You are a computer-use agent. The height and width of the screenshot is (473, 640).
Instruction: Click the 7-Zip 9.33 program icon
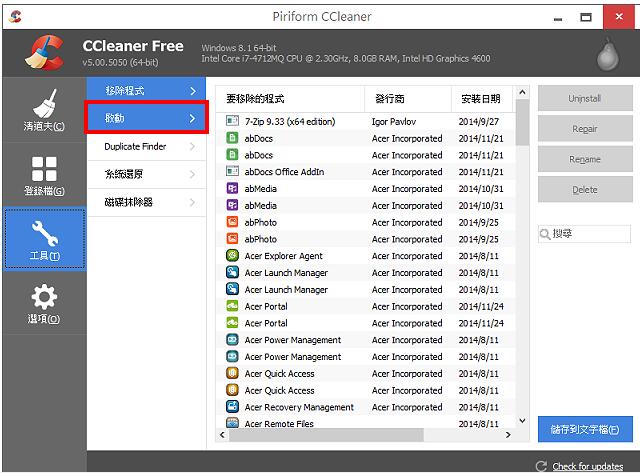coord(232,121)
